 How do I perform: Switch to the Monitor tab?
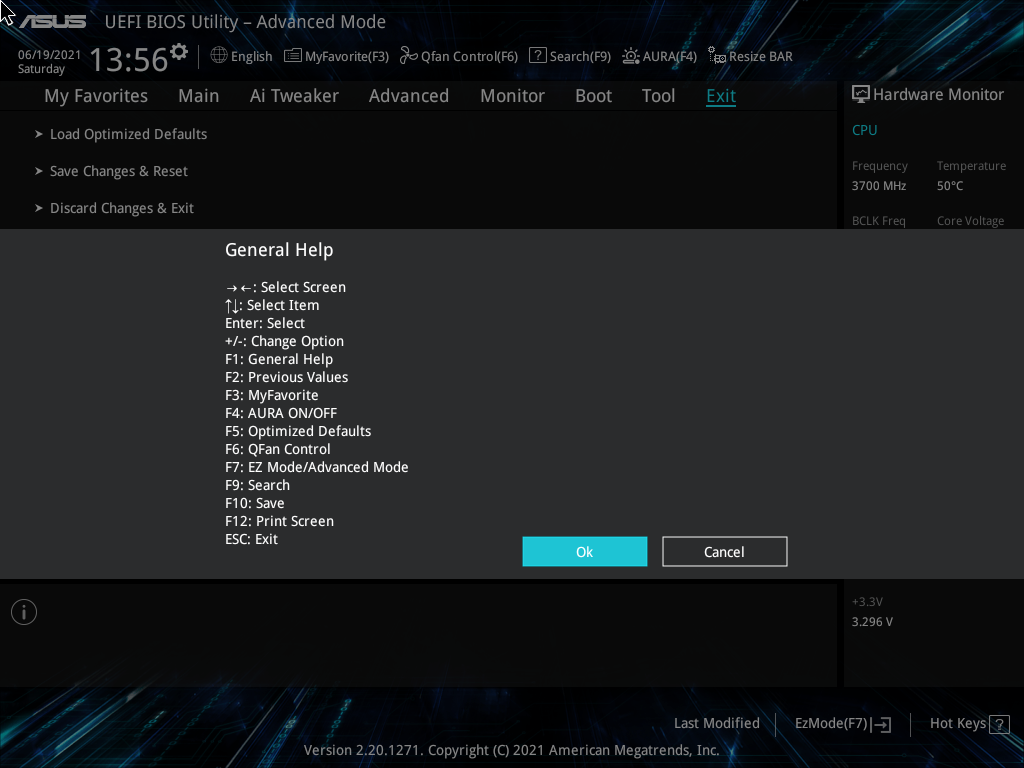click(x=512, y=95)
